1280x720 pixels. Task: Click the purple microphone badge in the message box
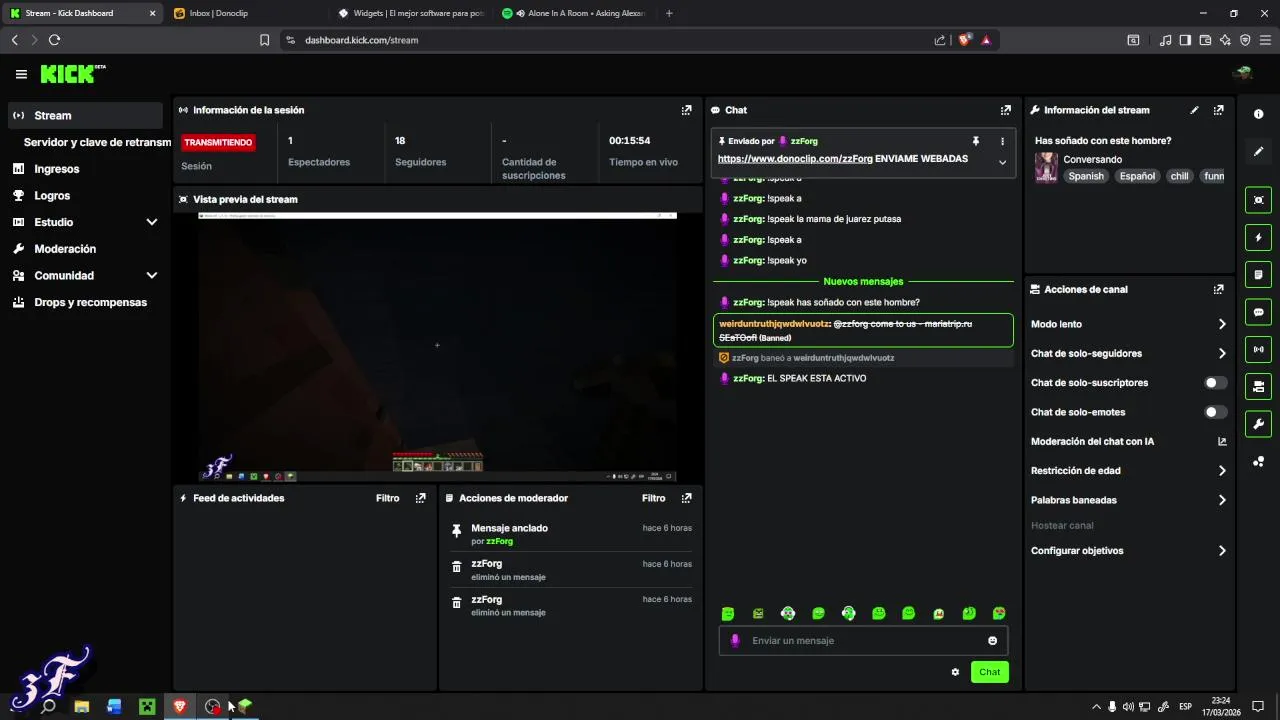click(x=735, y=641)
